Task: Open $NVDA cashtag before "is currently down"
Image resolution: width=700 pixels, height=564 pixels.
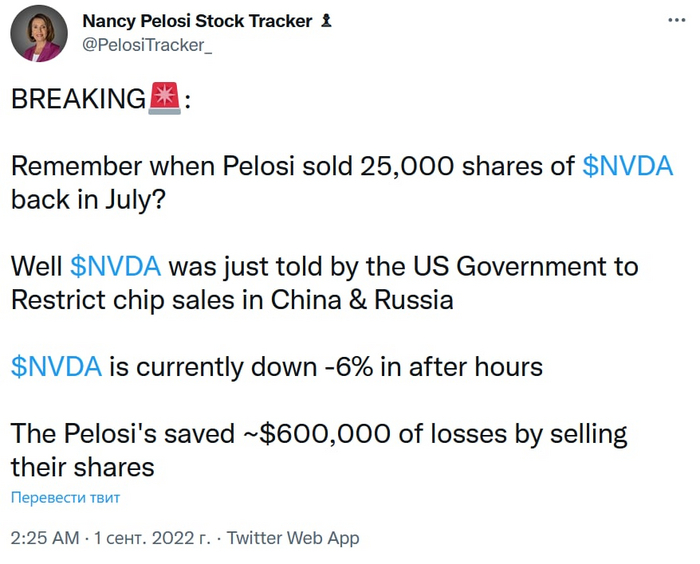Action: pos(56,366)
